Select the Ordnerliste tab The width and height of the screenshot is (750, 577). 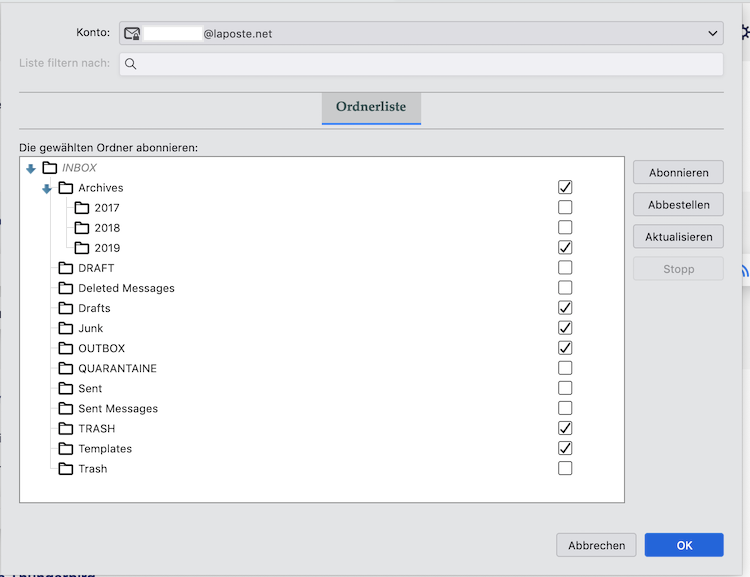point(371,107)
